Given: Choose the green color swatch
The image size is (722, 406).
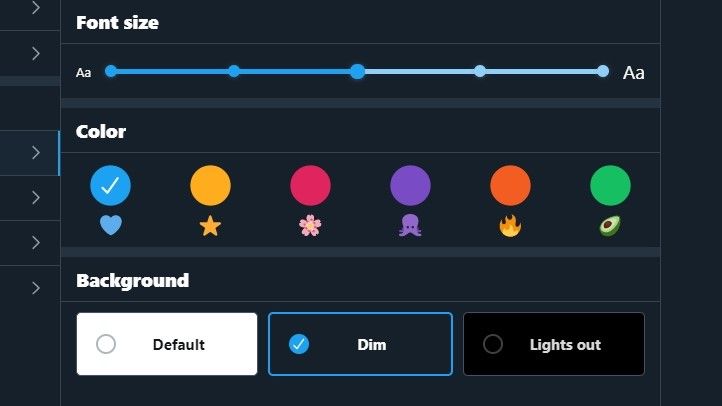Looking at the screenshot, I should pyautogui.click(x=610, y=186).
